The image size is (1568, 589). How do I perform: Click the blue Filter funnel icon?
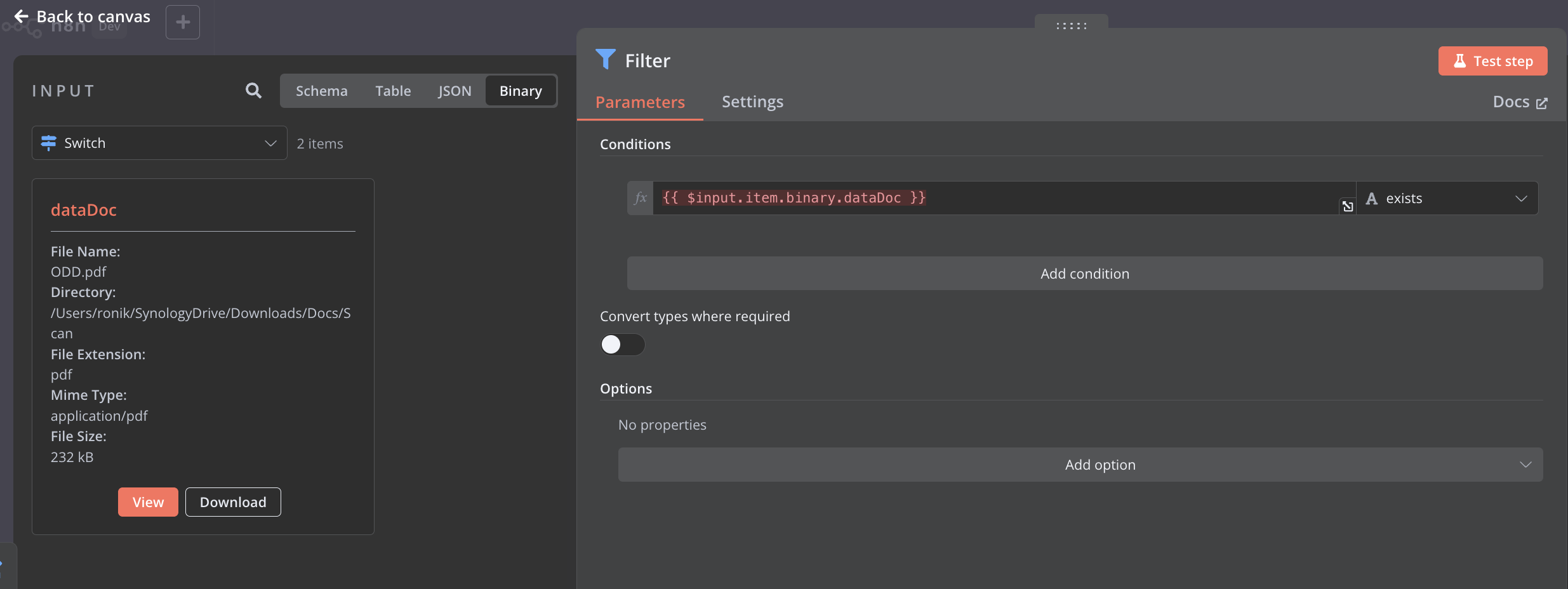pos(606,60)
